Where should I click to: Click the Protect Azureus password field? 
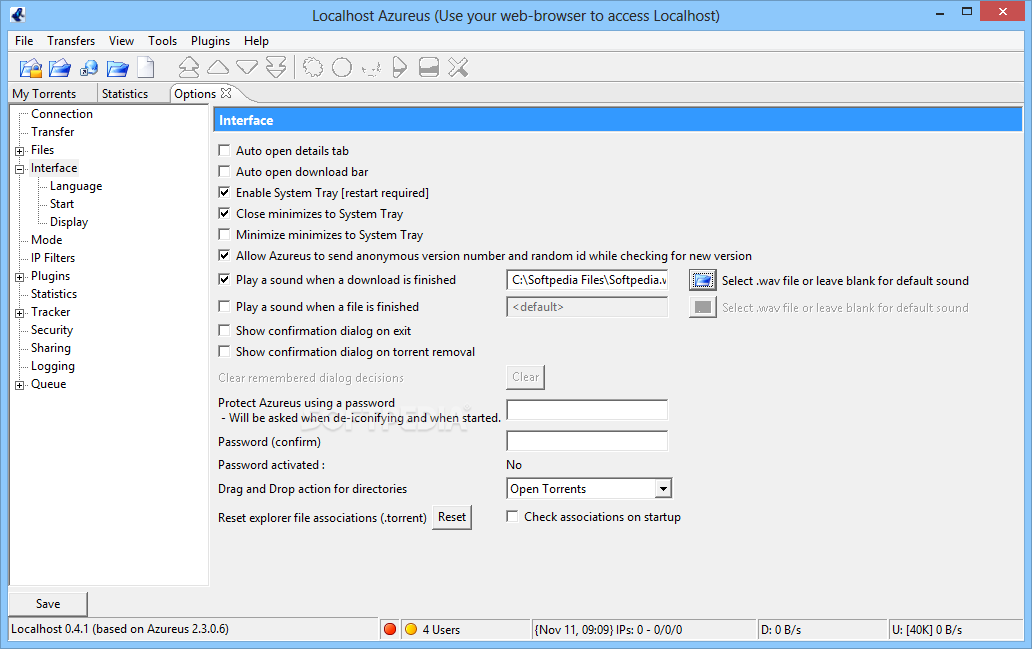587,409
